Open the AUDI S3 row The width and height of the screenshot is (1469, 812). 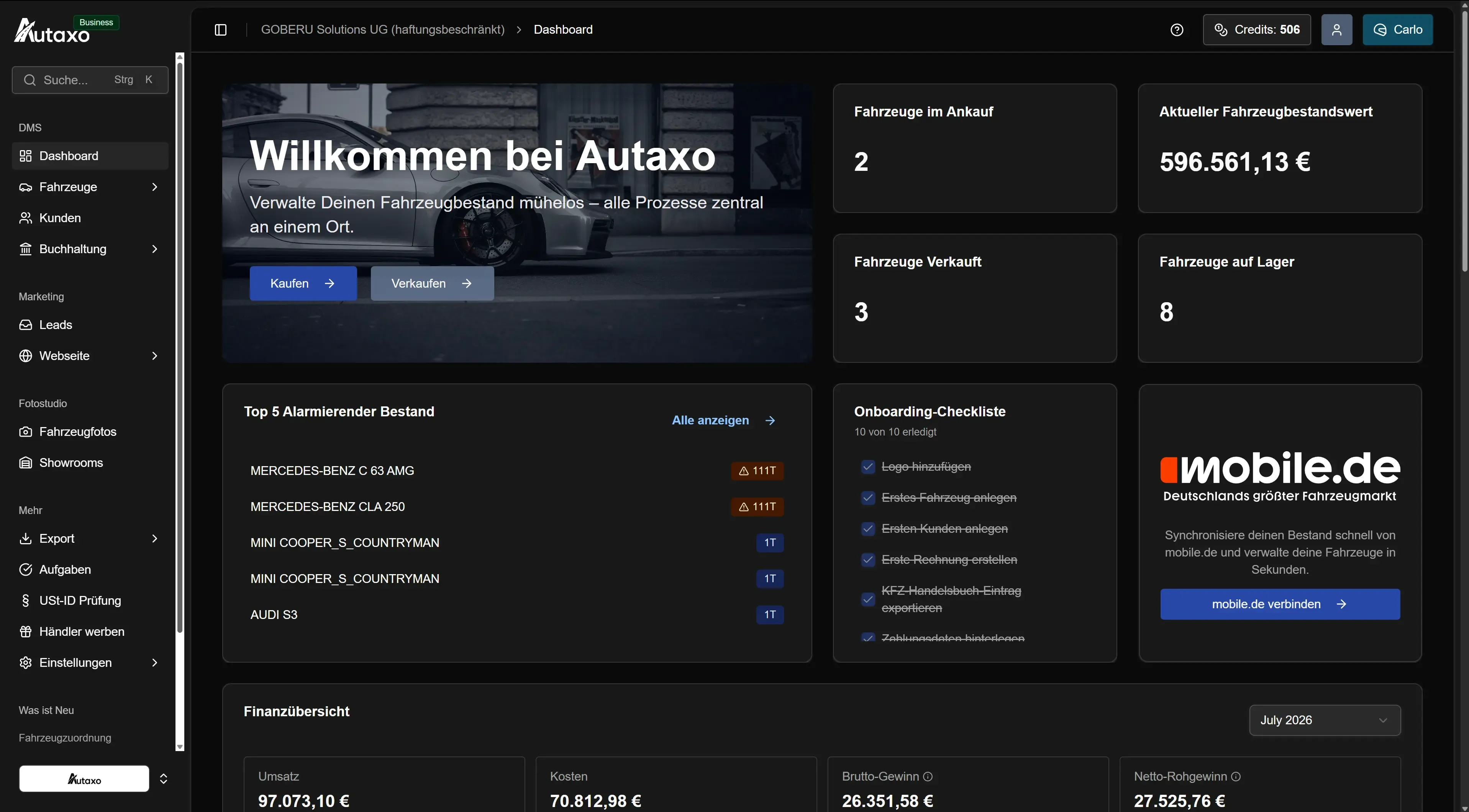point(516,615)
